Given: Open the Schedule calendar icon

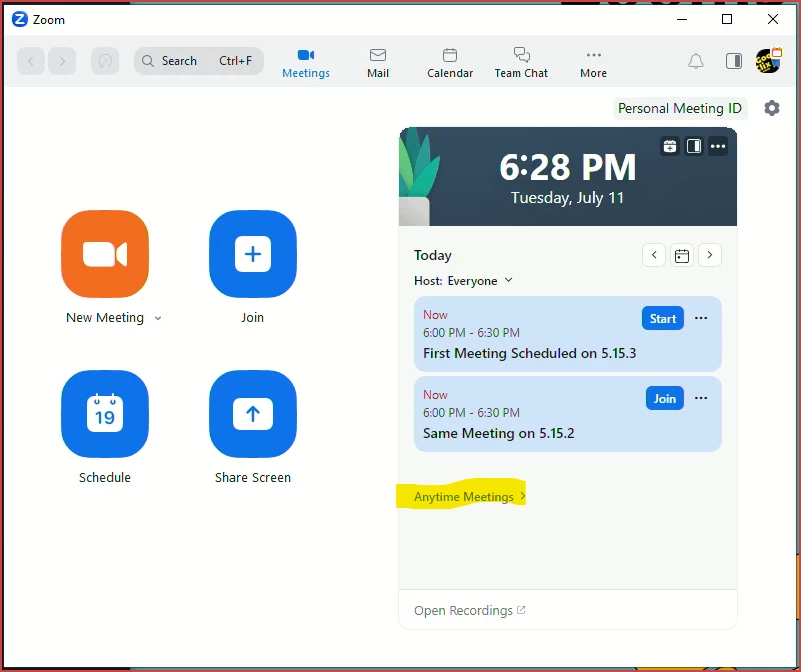Looking at the screenshot, I should [x=105, y=414].
